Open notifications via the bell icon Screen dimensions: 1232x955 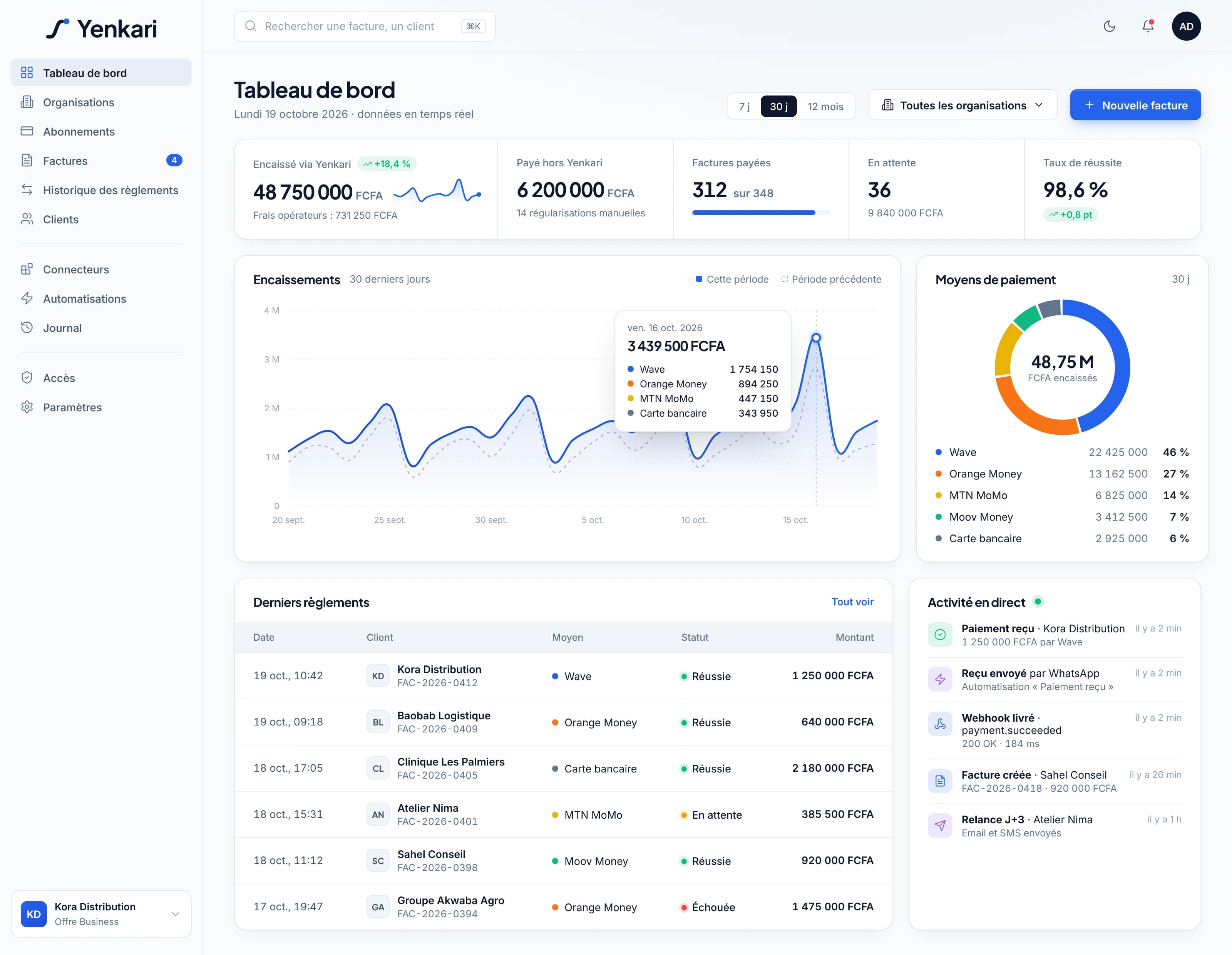click(x=1147, y=26)
